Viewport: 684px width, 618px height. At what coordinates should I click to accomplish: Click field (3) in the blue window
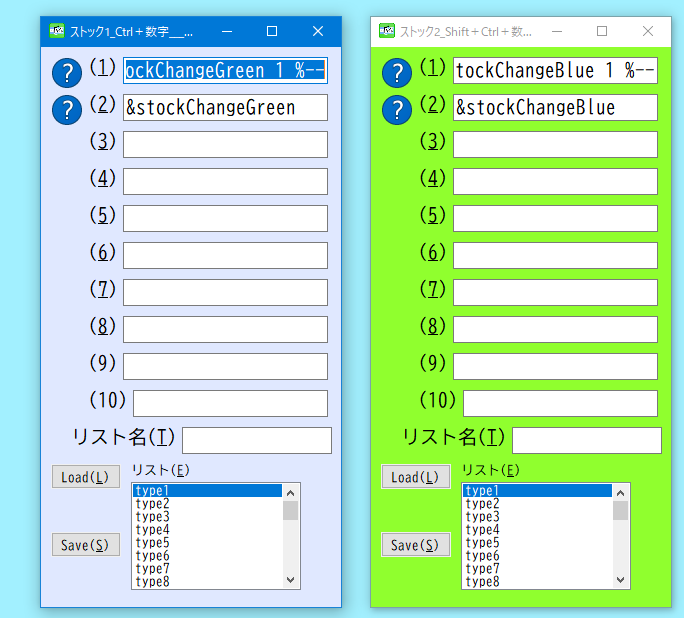tap(225, 144)
